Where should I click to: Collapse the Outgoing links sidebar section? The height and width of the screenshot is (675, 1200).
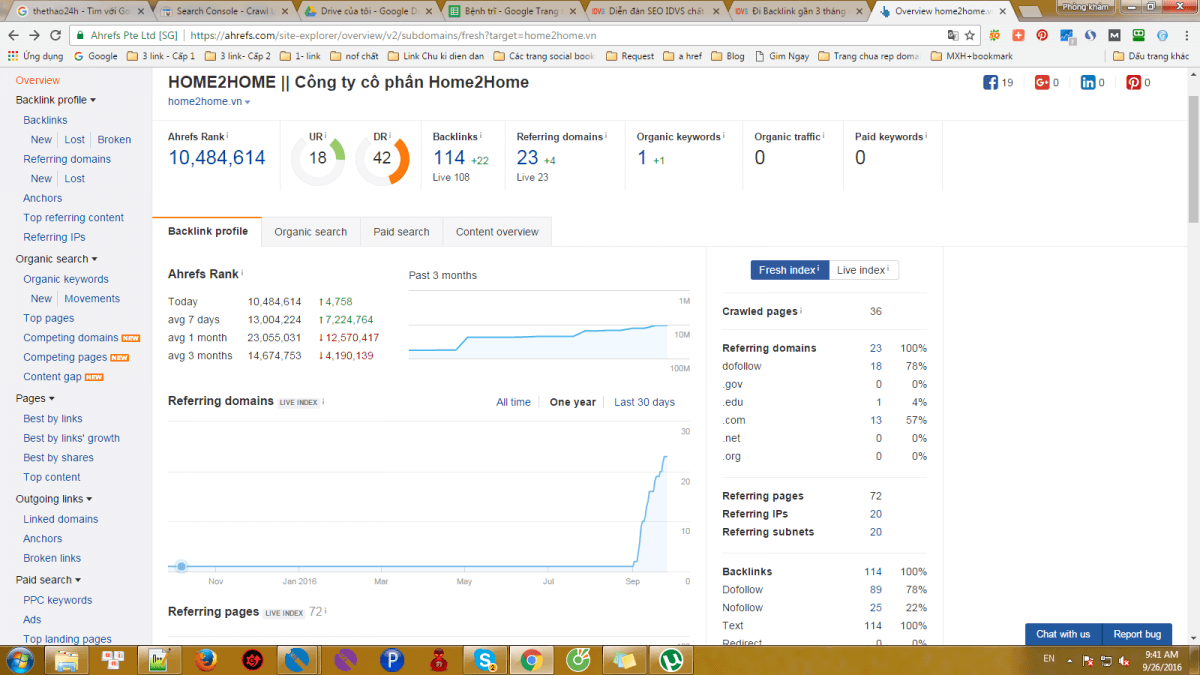(x=54, y=499)
